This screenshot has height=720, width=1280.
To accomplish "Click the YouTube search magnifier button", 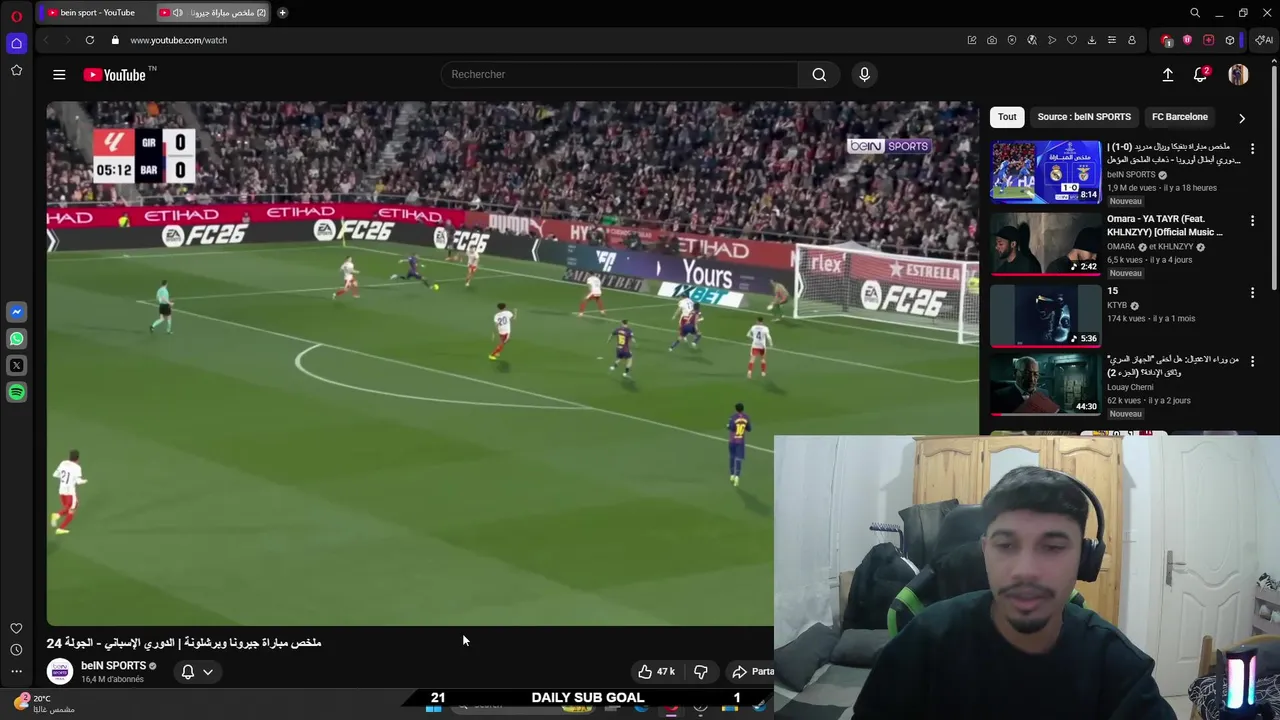I will [x=819, y=74].
